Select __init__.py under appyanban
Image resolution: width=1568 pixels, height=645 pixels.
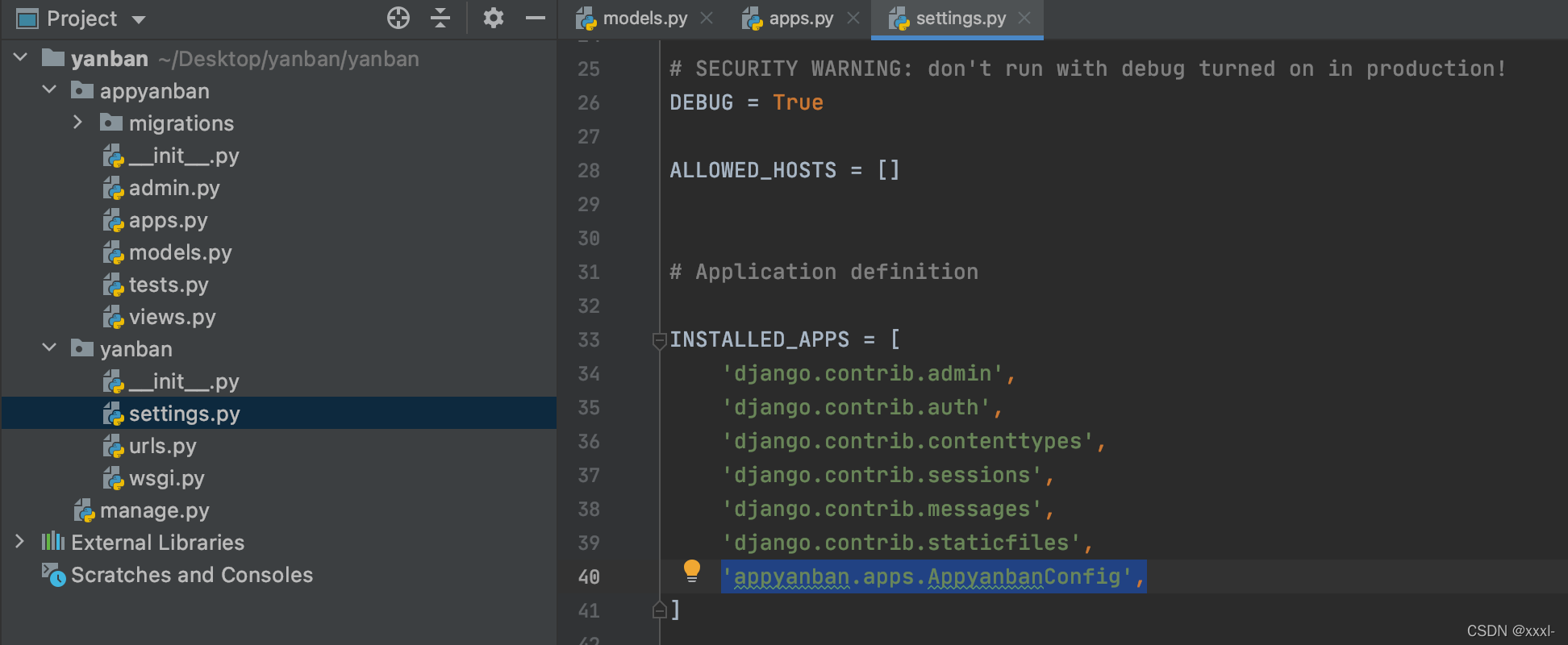pyautogui.click(x=184, y=156)
